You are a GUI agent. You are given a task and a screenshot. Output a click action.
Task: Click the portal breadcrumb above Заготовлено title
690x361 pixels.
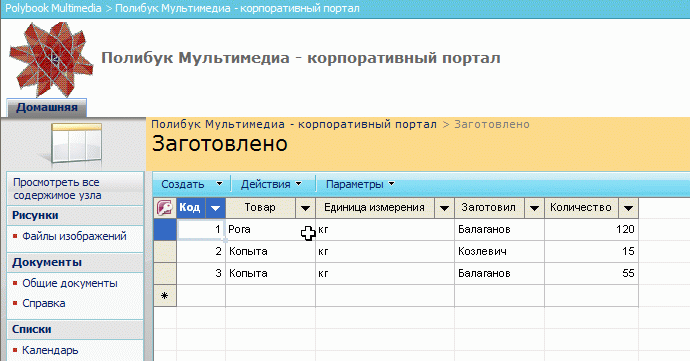coord(294,124)
